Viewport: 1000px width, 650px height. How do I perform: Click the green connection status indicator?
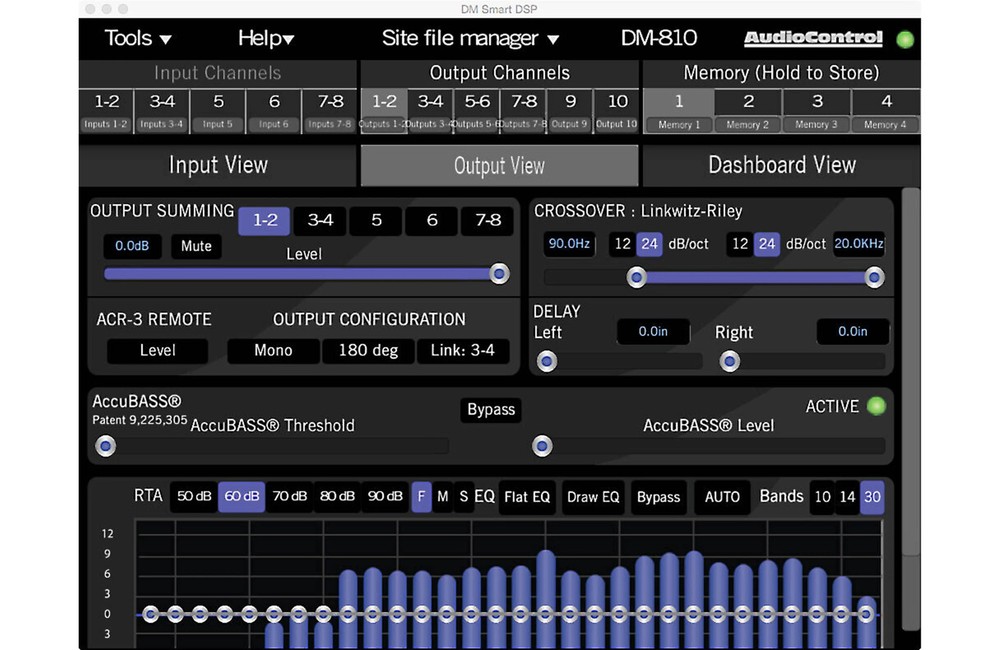pos(904,40)
